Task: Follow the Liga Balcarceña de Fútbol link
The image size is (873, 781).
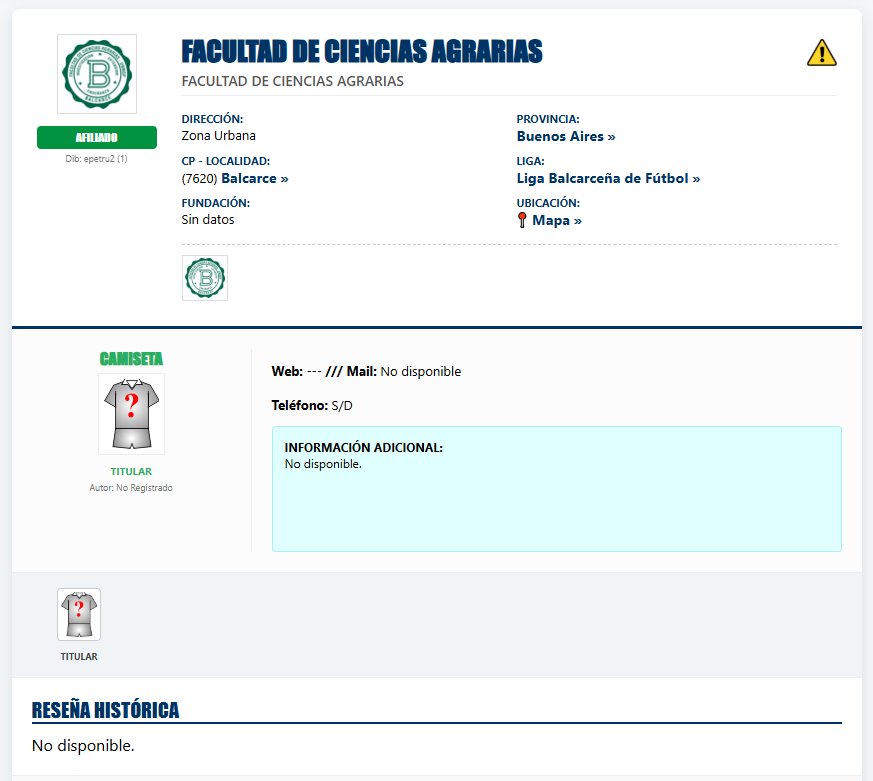Action: (608, 179)
